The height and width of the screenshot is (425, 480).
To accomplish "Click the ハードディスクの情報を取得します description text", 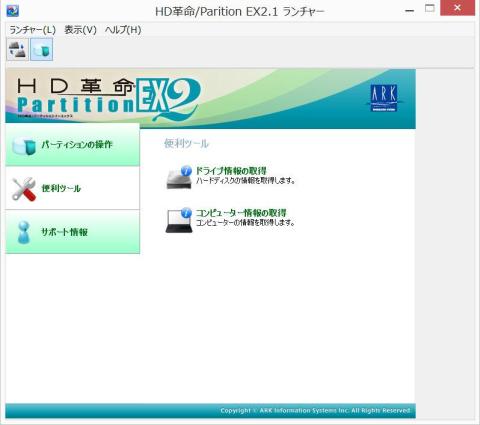I will [x=245, y=181].
